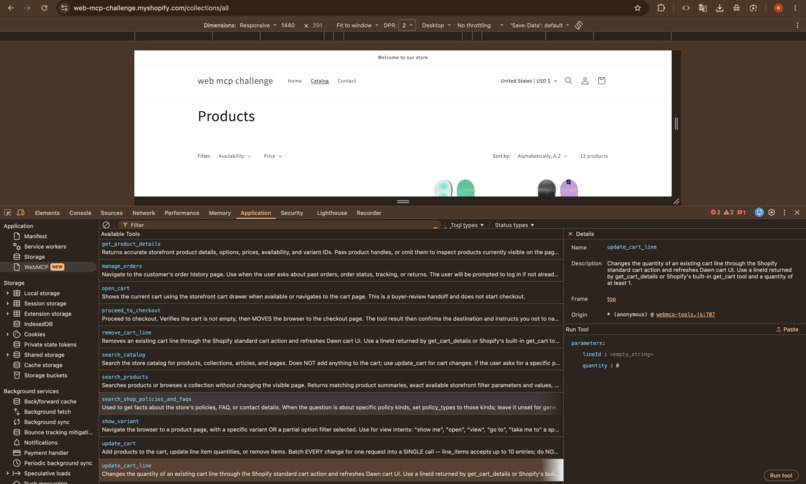Open the DPR dropdown
This screenshot has height=484, width=806.
tap(407, 25)
